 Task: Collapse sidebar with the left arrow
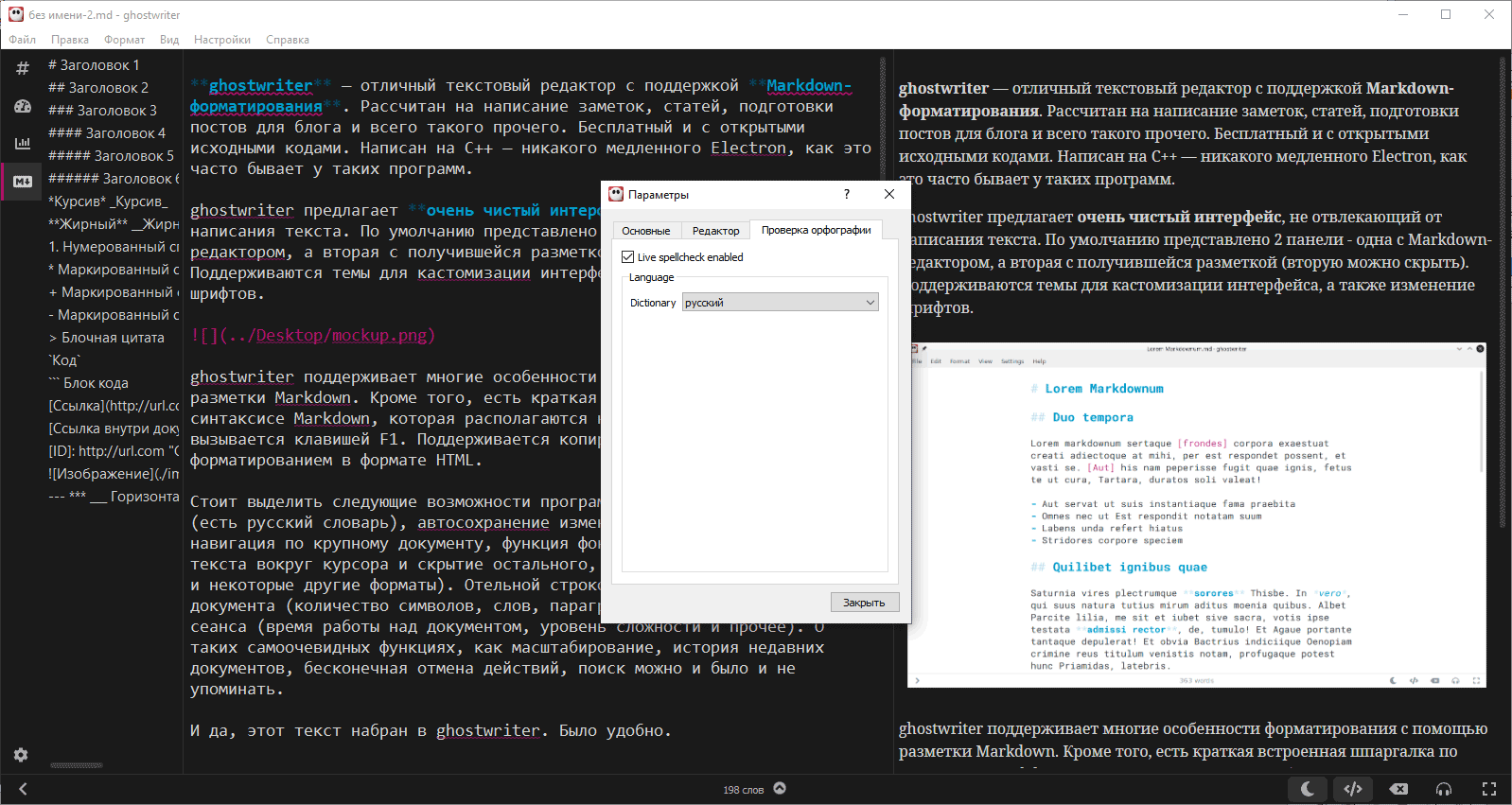pos(23,788)
